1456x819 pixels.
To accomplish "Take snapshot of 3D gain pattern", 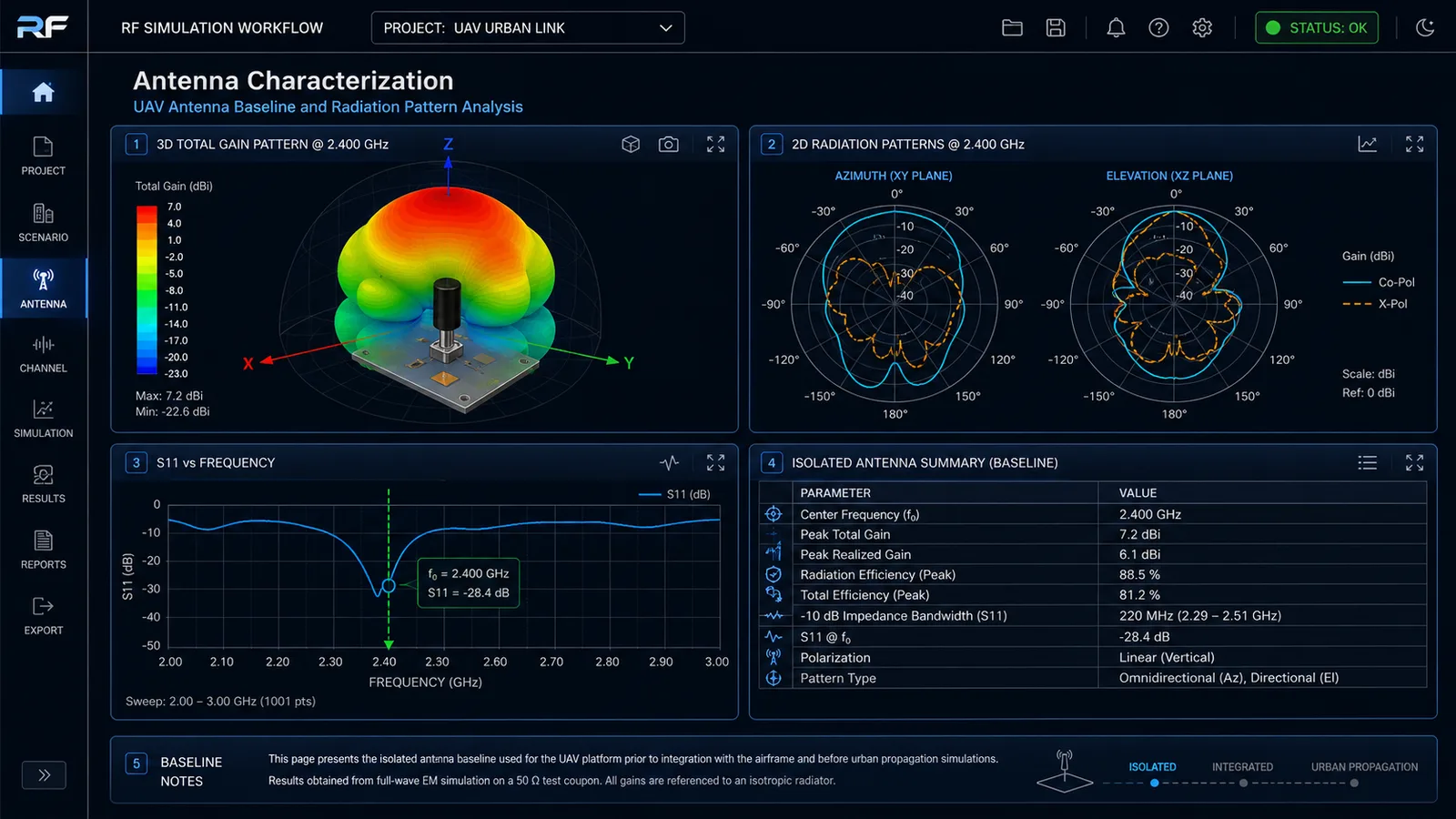I will (669, 145).
